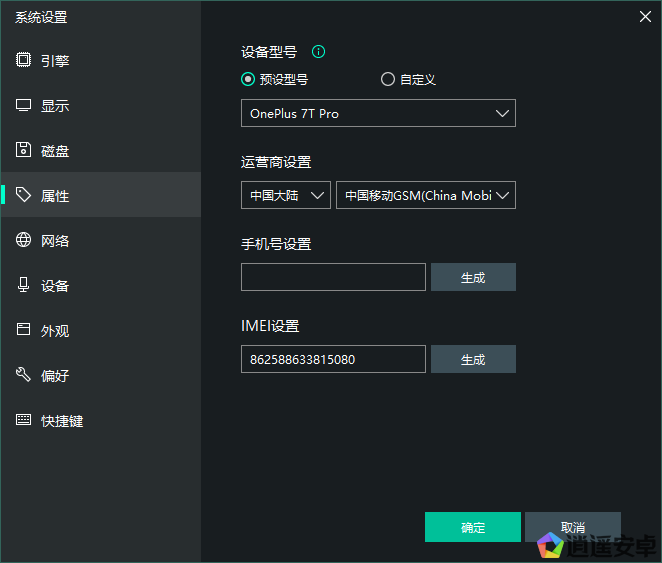Expand the 中国大陆 region dropdown
This screenshot has height=563, width=662.
point(285,195)
